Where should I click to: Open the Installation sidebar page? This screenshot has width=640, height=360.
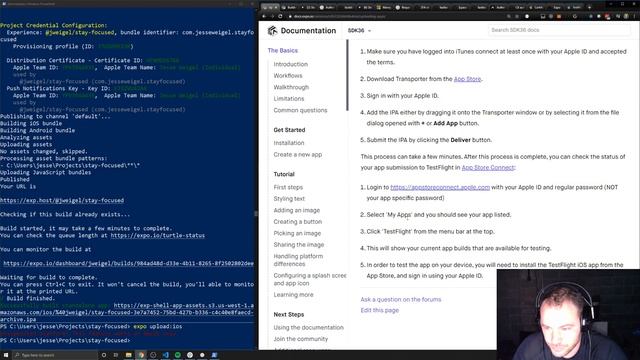pyautogui.click(x=289, y=143)
